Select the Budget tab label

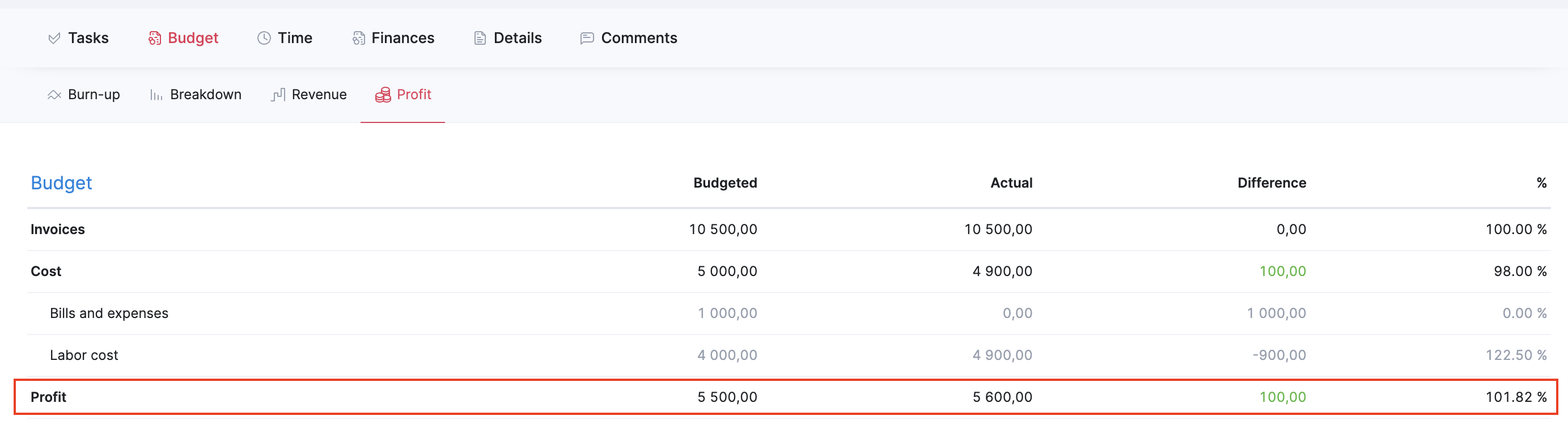point(193,38)
